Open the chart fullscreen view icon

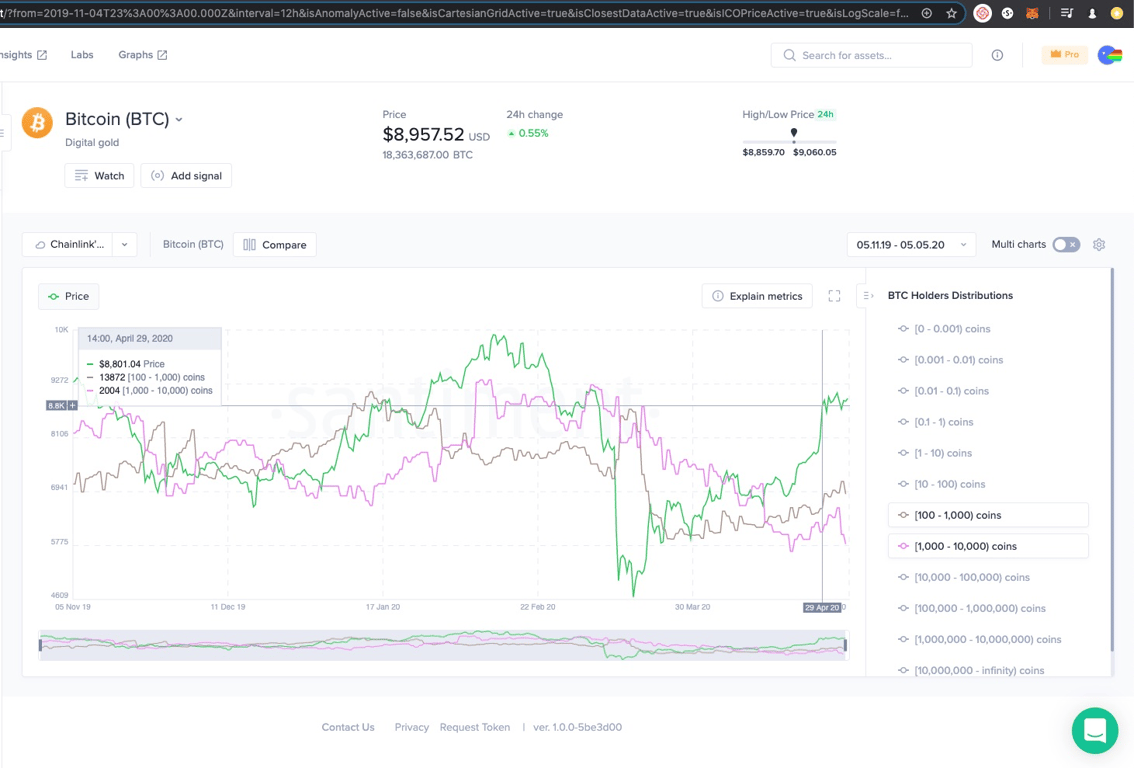pos(834,296)
